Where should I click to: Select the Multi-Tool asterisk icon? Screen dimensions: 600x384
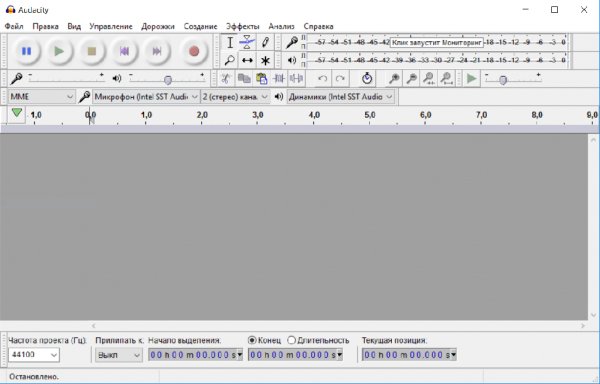(265, 60)
